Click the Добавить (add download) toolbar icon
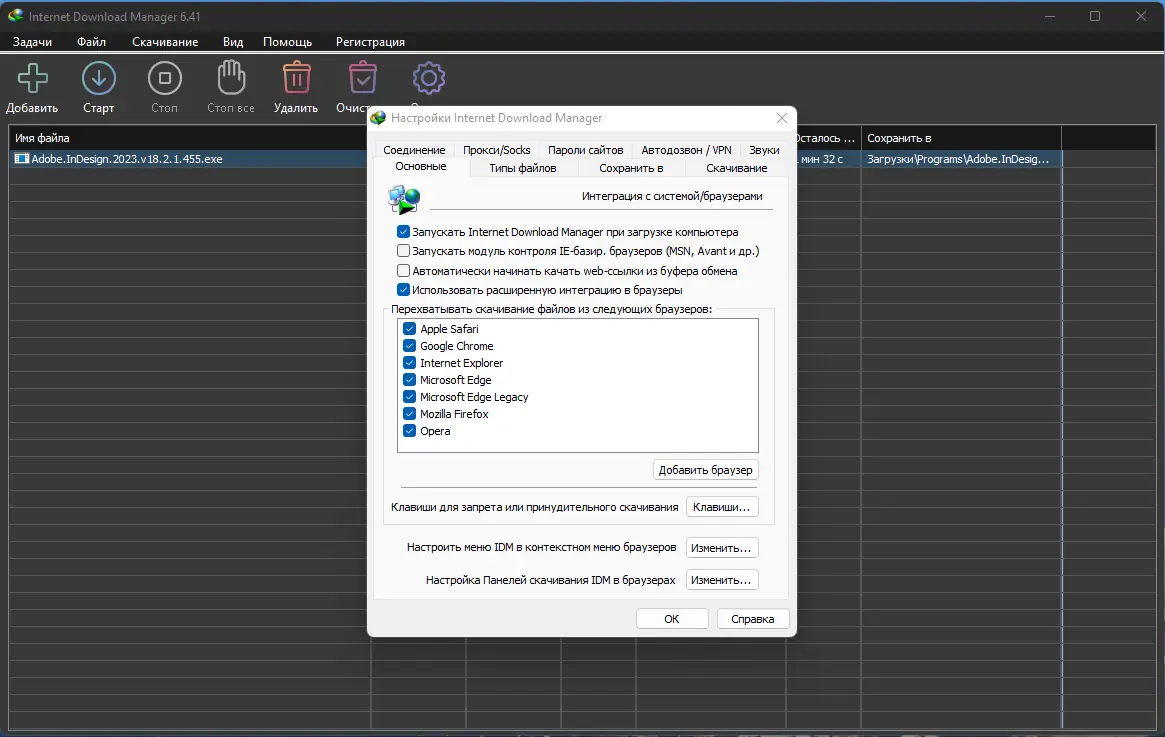The height and width of the screenshot is (737, 1165). pos(33,78)
